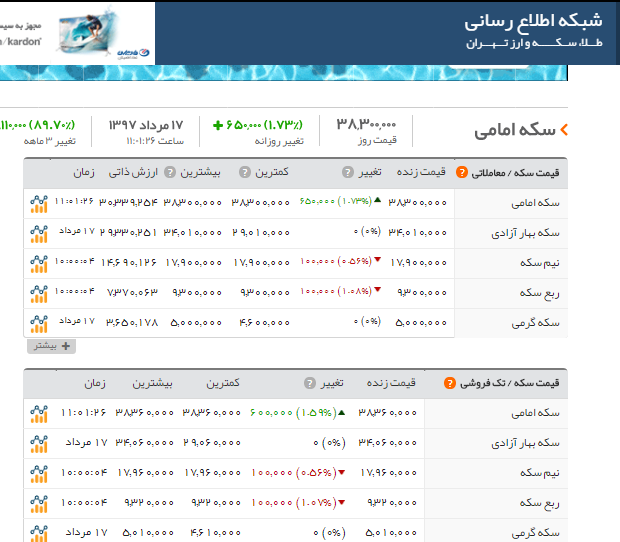Click سکه امامی ارزش ذاتی value ۳۰,۳۳۹,۲۵۴
The width and height of the screenshot is (620, 542).
coord(129,202)
